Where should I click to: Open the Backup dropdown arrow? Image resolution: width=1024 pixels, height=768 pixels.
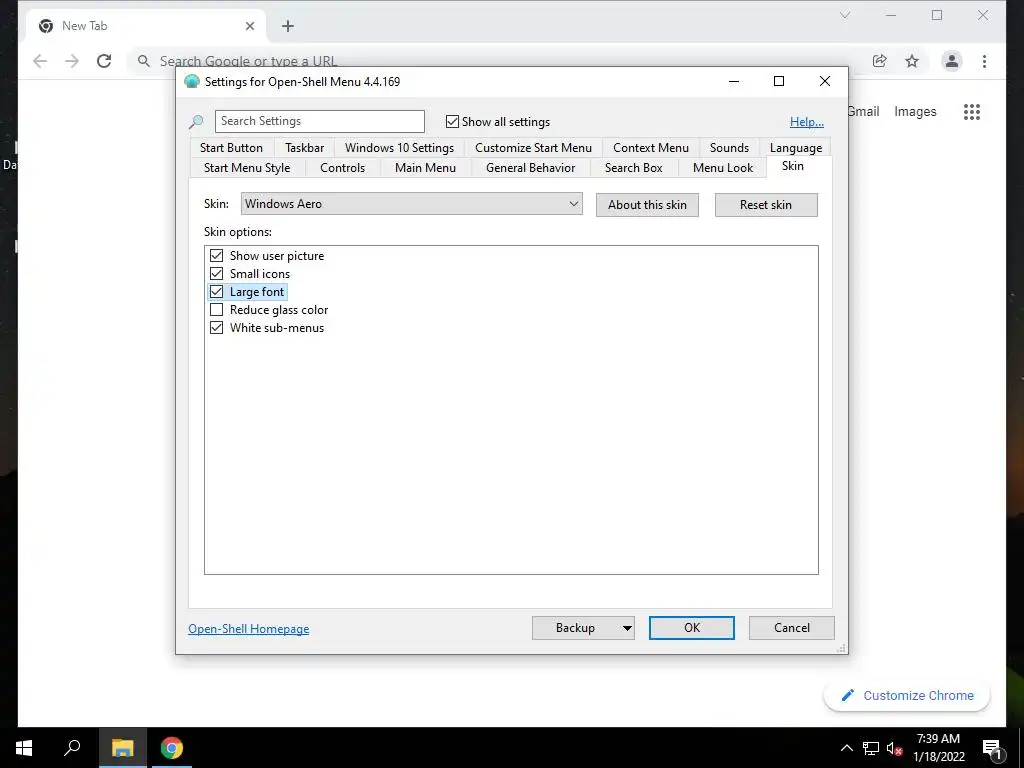(626, 628)
